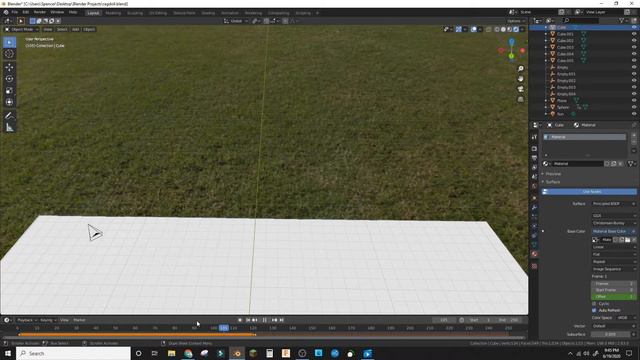640x360 pixels.
Task: Hide the Sun object in outliner
Action: pyautogui.click(x=634, y=114)
